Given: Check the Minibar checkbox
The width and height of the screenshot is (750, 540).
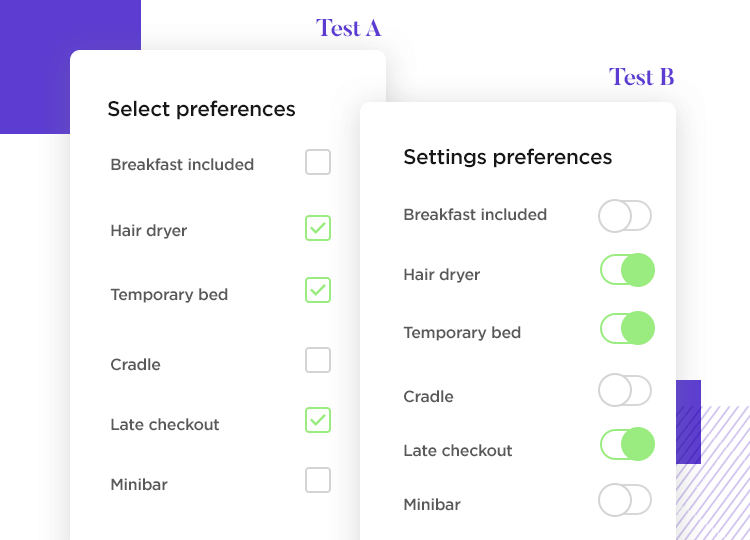Looking at the screenshot, I should pyautogui.click(x=318, y=480).
